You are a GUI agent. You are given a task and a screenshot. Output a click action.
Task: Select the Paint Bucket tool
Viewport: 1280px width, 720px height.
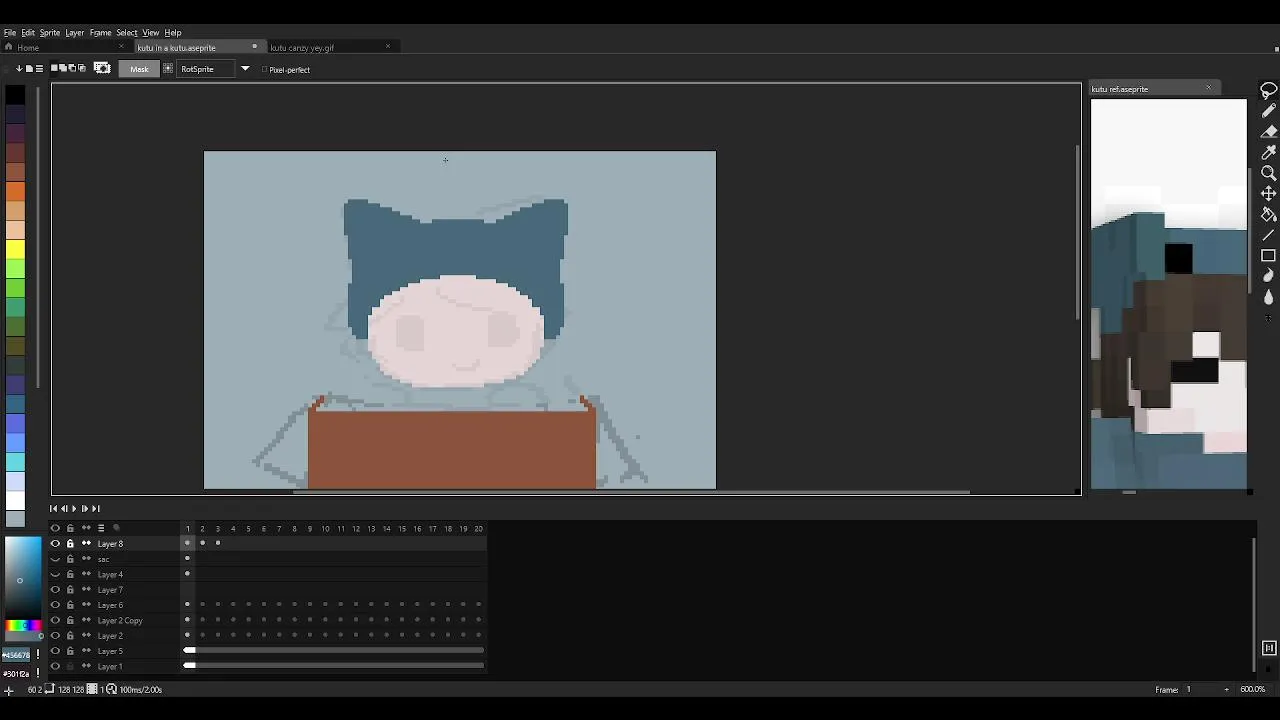click(1269, 214)
